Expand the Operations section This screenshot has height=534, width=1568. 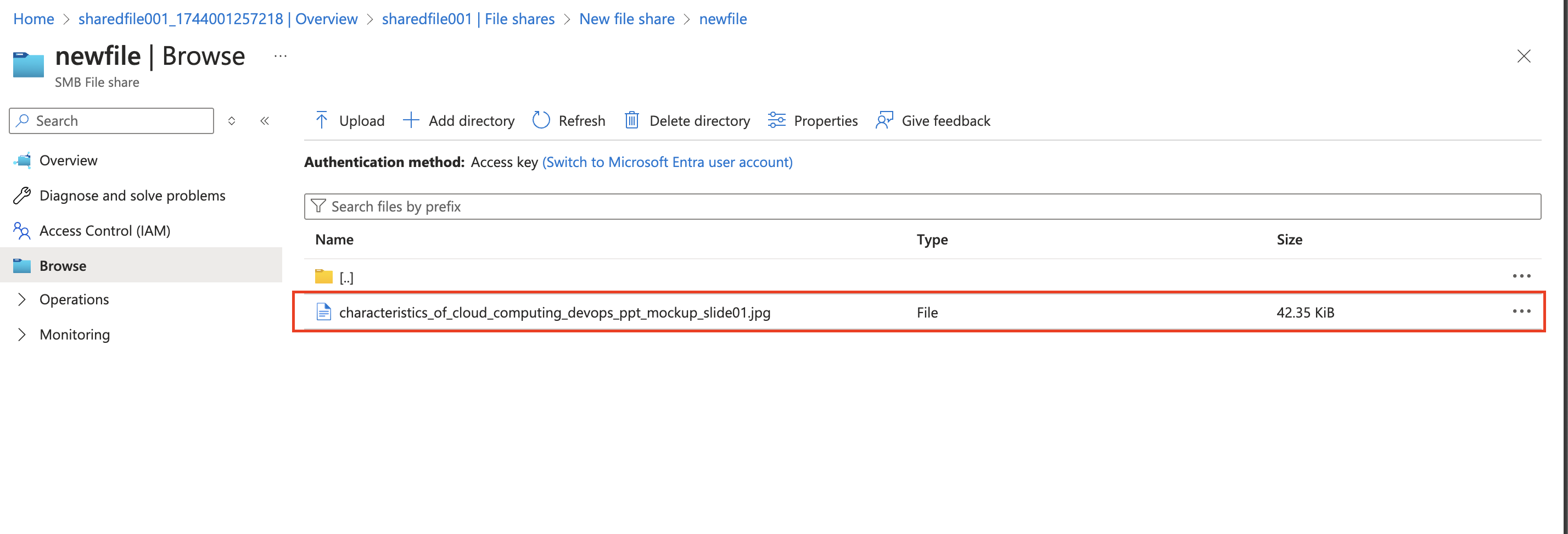(x=22, y=299)
